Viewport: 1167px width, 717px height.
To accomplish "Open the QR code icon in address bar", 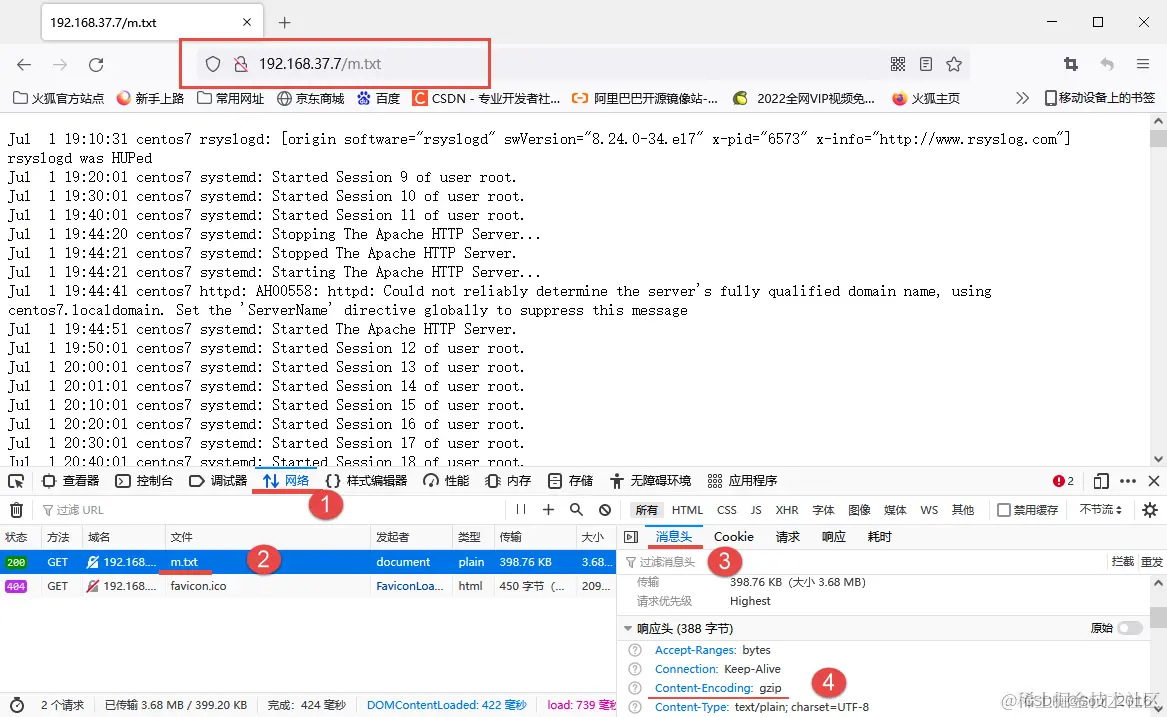I will (x=898, y=64).
